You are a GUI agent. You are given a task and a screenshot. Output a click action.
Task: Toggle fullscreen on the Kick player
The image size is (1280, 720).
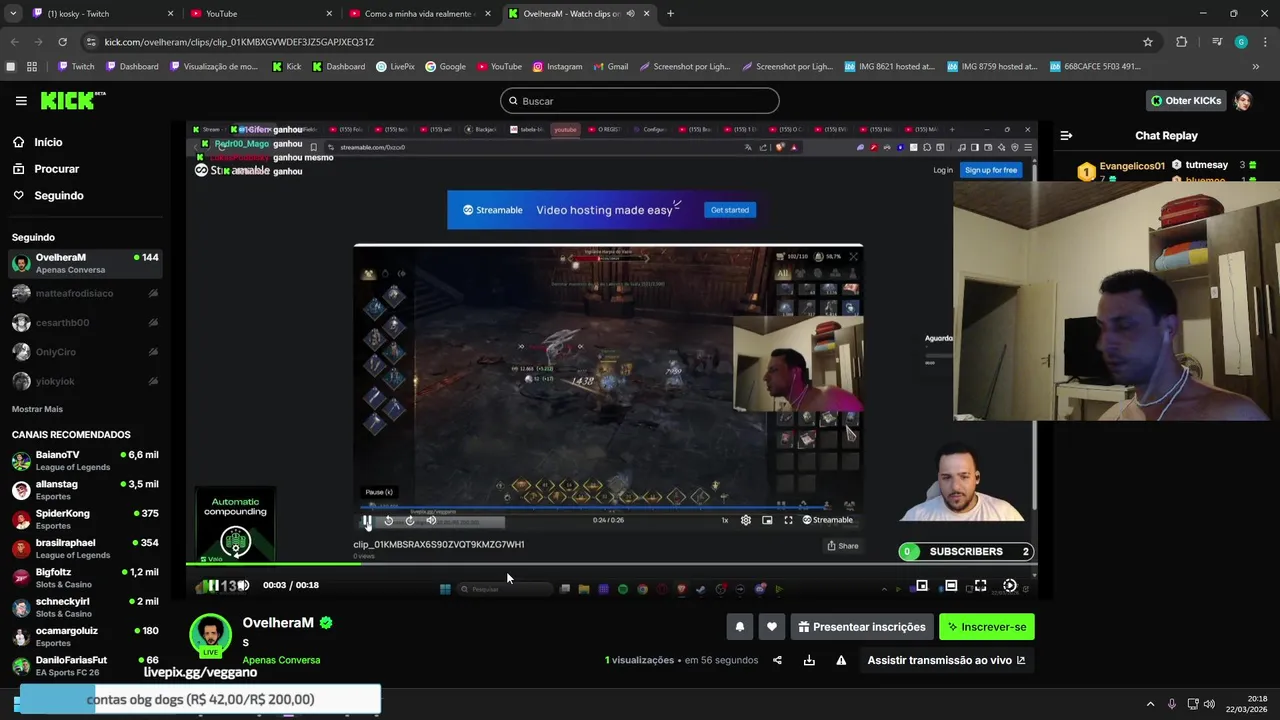click(x=980, y=586)
